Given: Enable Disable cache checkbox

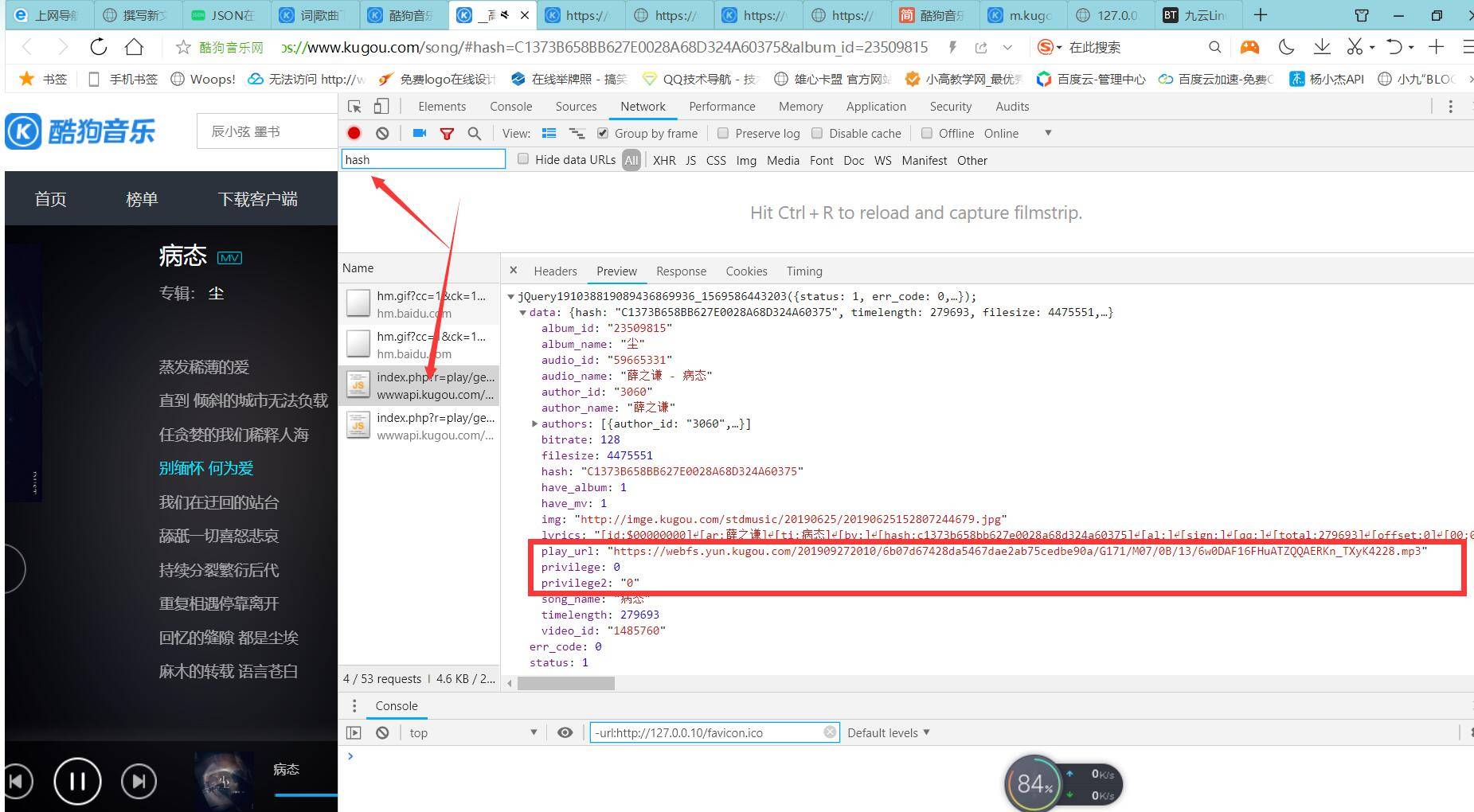Looking at the screenshot, I should (x=817, y=133).
